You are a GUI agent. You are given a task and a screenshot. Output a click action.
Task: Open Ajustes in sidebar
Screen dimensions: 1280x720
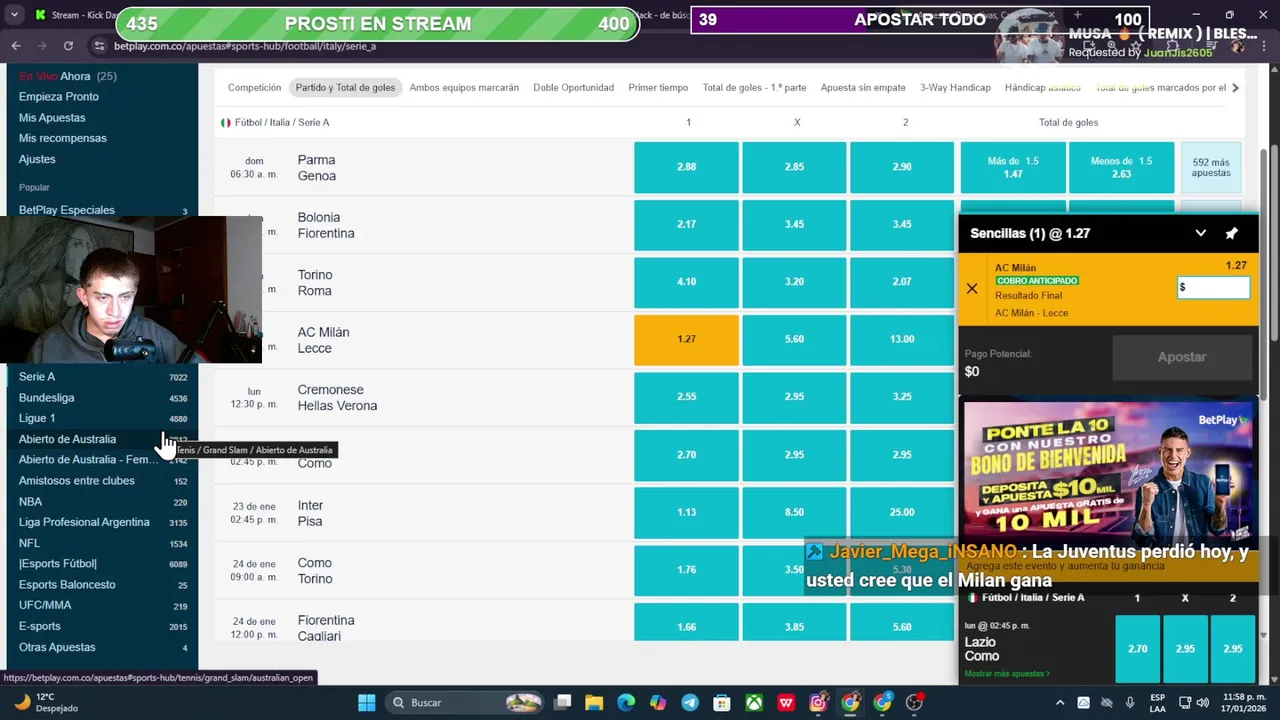[x=37, y=159]
